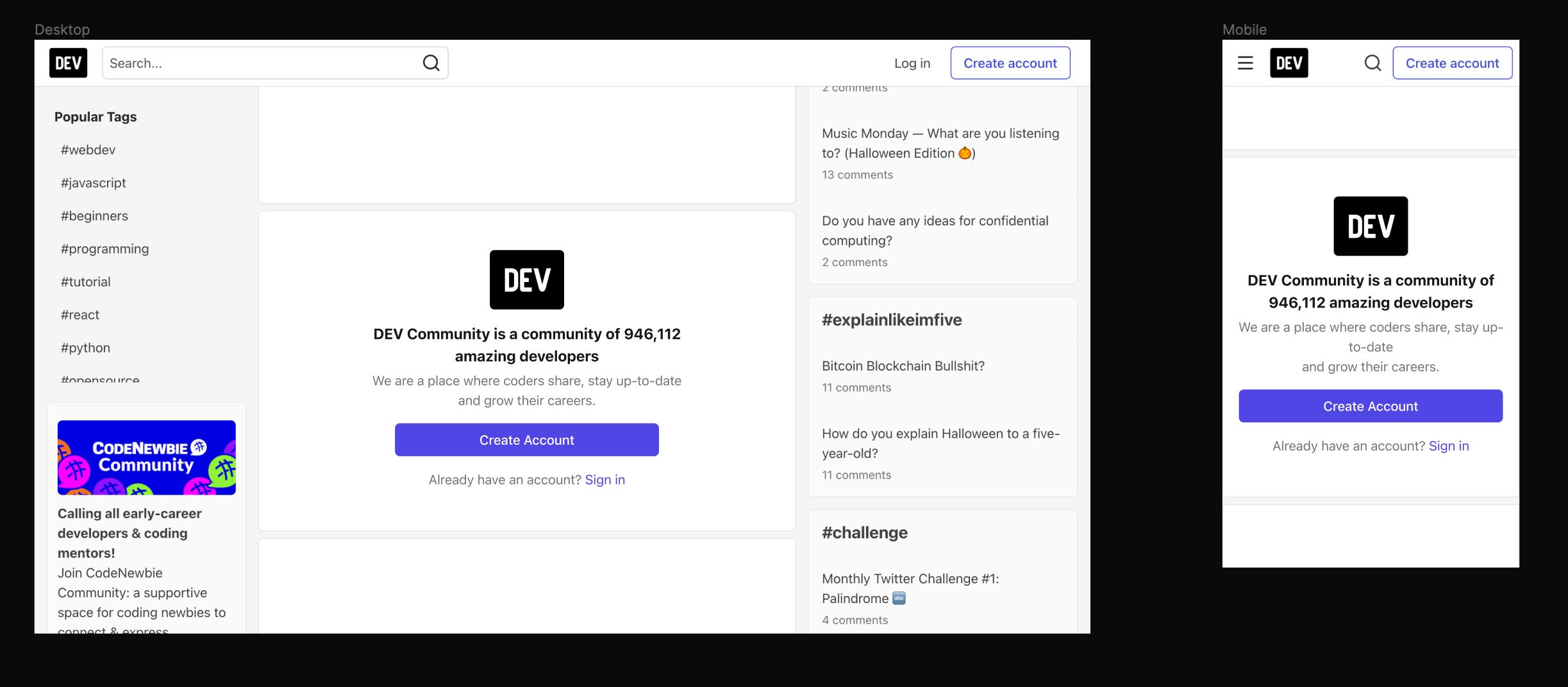This screenshot has height=687, width=1568.
Task: Click the DEV logo in mobile header
Action: [1289, 63]
